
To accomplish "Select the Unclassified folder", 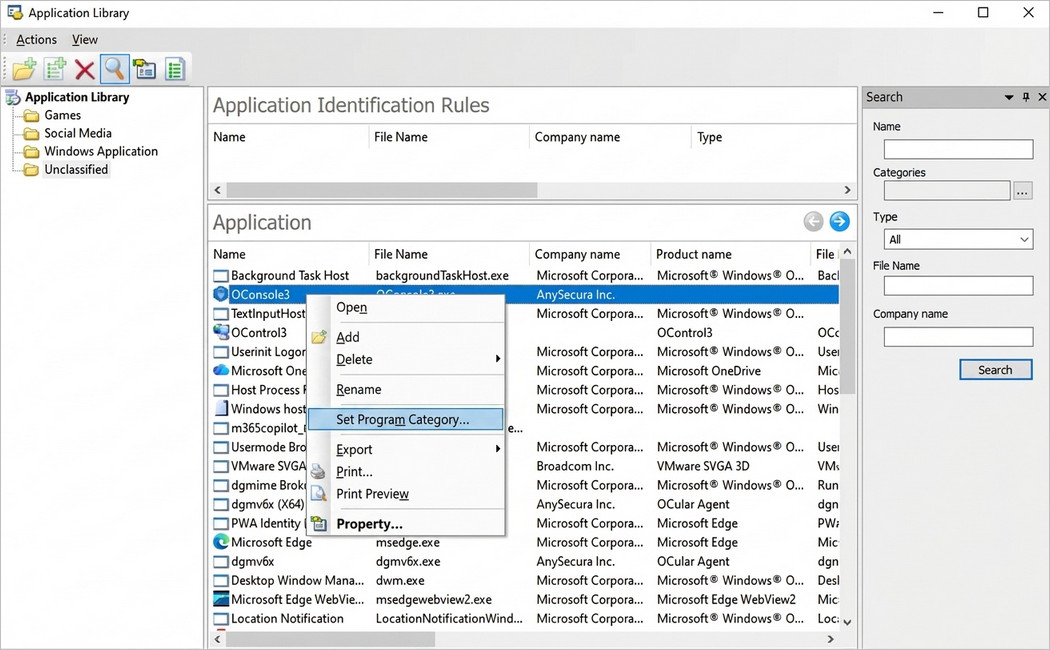I will tap(76, 169).
